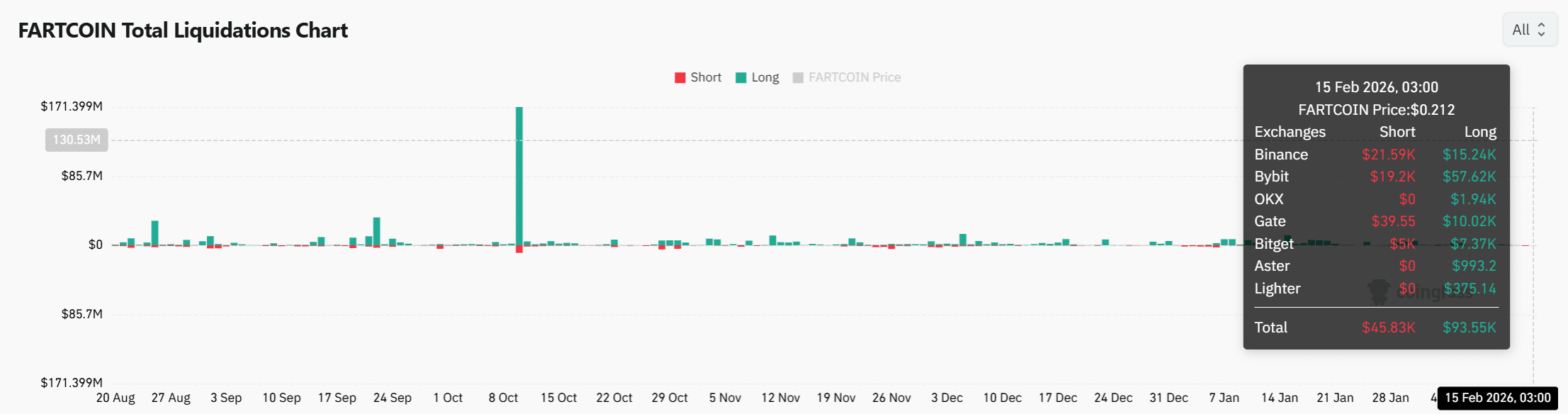Click the 130.53M y-axis crosshair label
Image resolution: width=1568 pixels, height=414 pixels.
click(77, 140)
